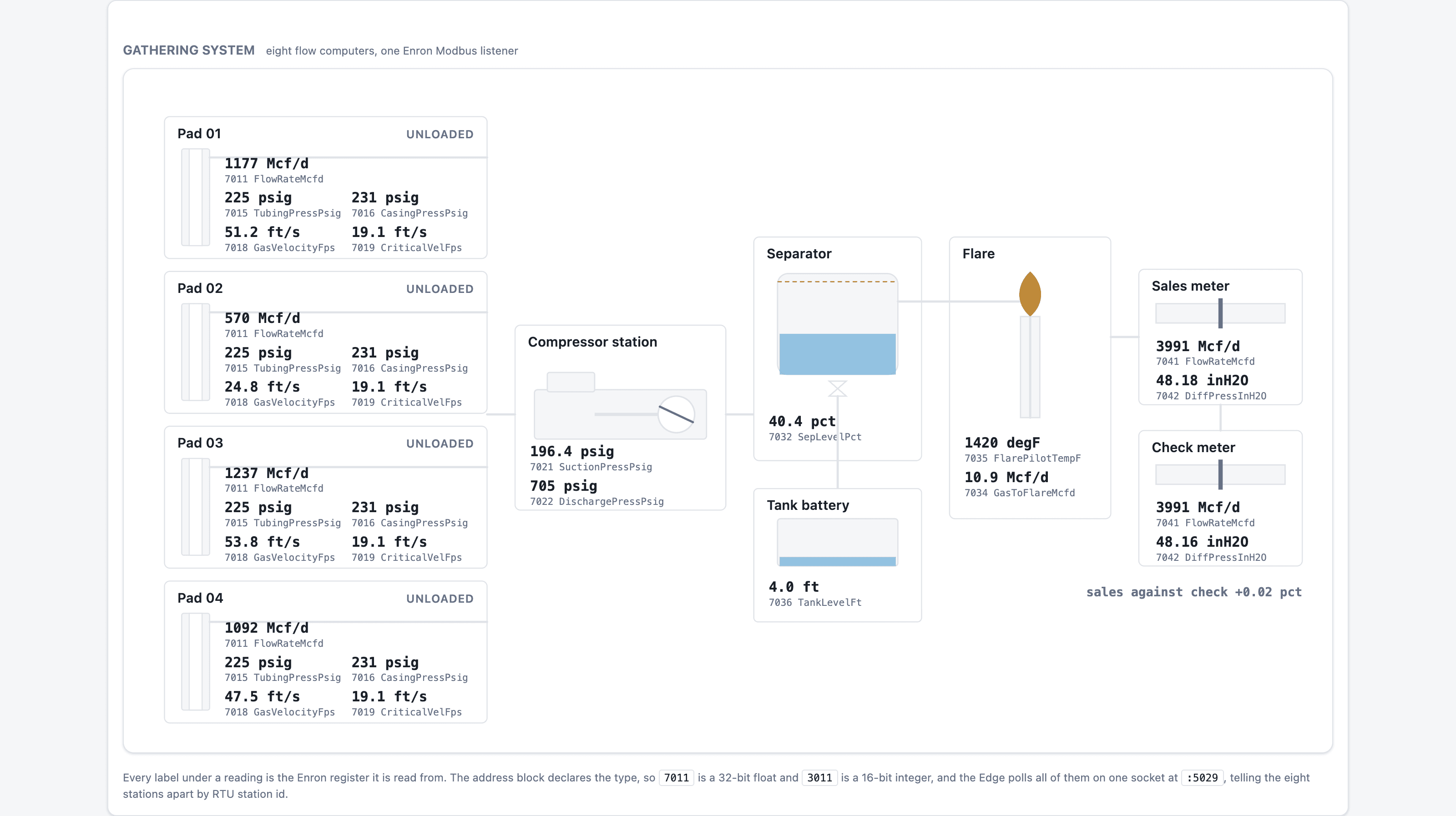Screen dimensions: 1456x816
Task: Click the tank battery level graphic
Action: point(837,543)
